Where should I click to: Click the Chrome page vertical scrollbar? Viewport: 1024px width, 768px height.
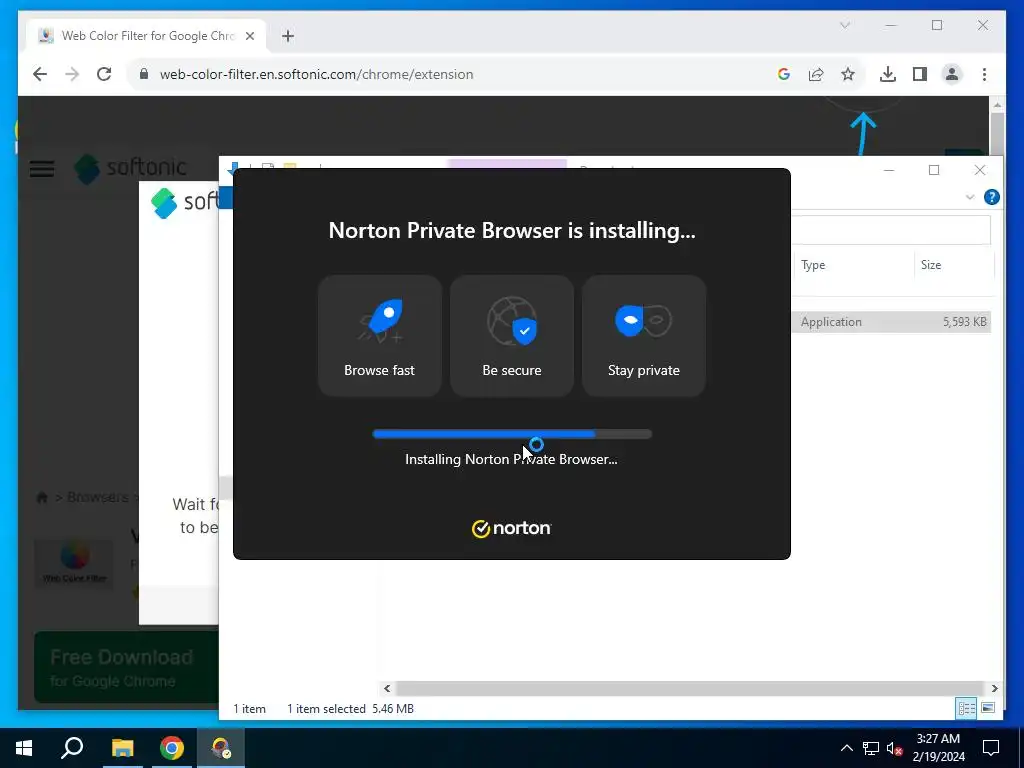pyautogui.click(x=997, y=134)
